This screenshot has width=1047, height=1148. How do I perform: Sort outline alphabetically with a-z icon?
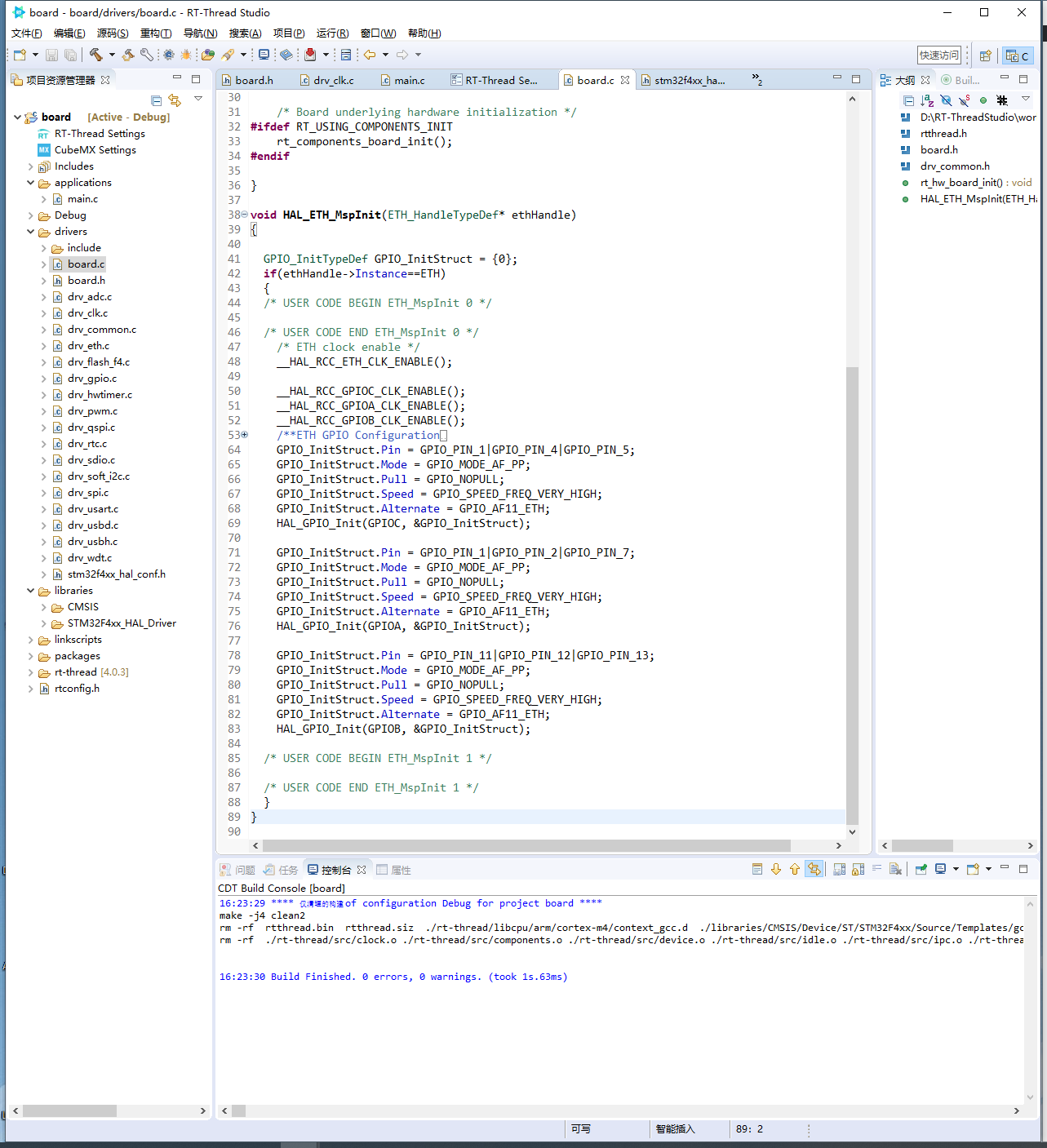pyautogui.click(x=927, y=100)
